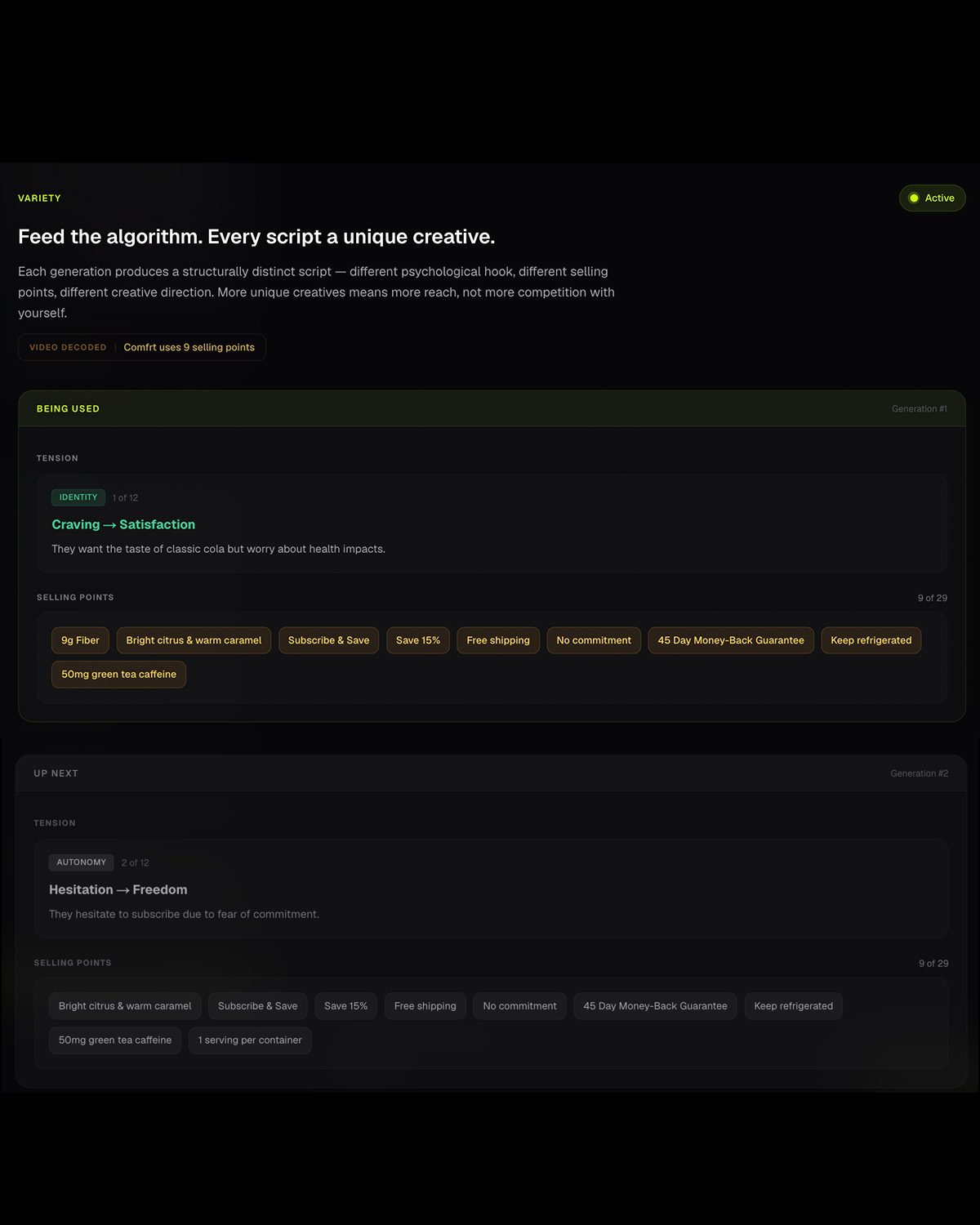Click the VIDEO DECODED label
This screenshot has height=1225, width=980.
tap(68, 347)
